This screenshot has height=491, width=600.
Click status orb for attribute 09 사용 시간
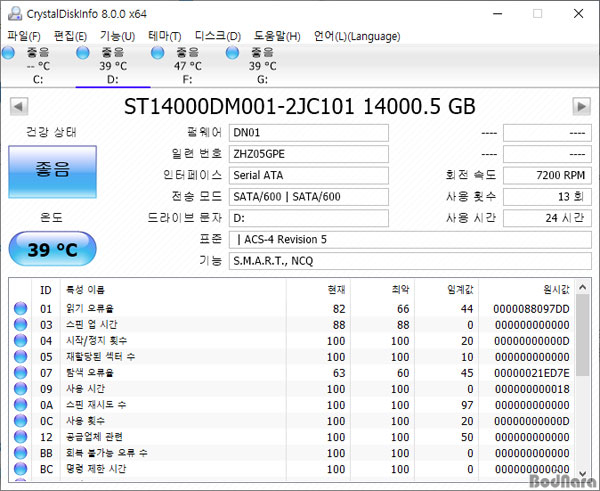pyautogui.click(x=21, y=389)
